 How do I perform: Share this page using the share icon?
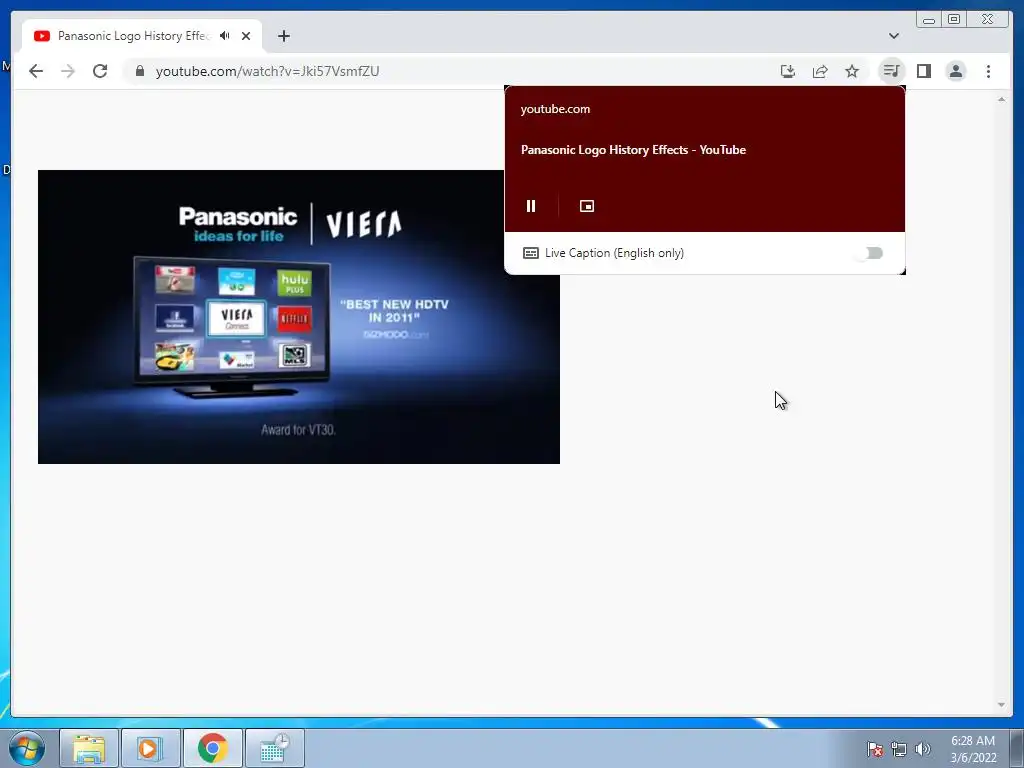point(820,71)
